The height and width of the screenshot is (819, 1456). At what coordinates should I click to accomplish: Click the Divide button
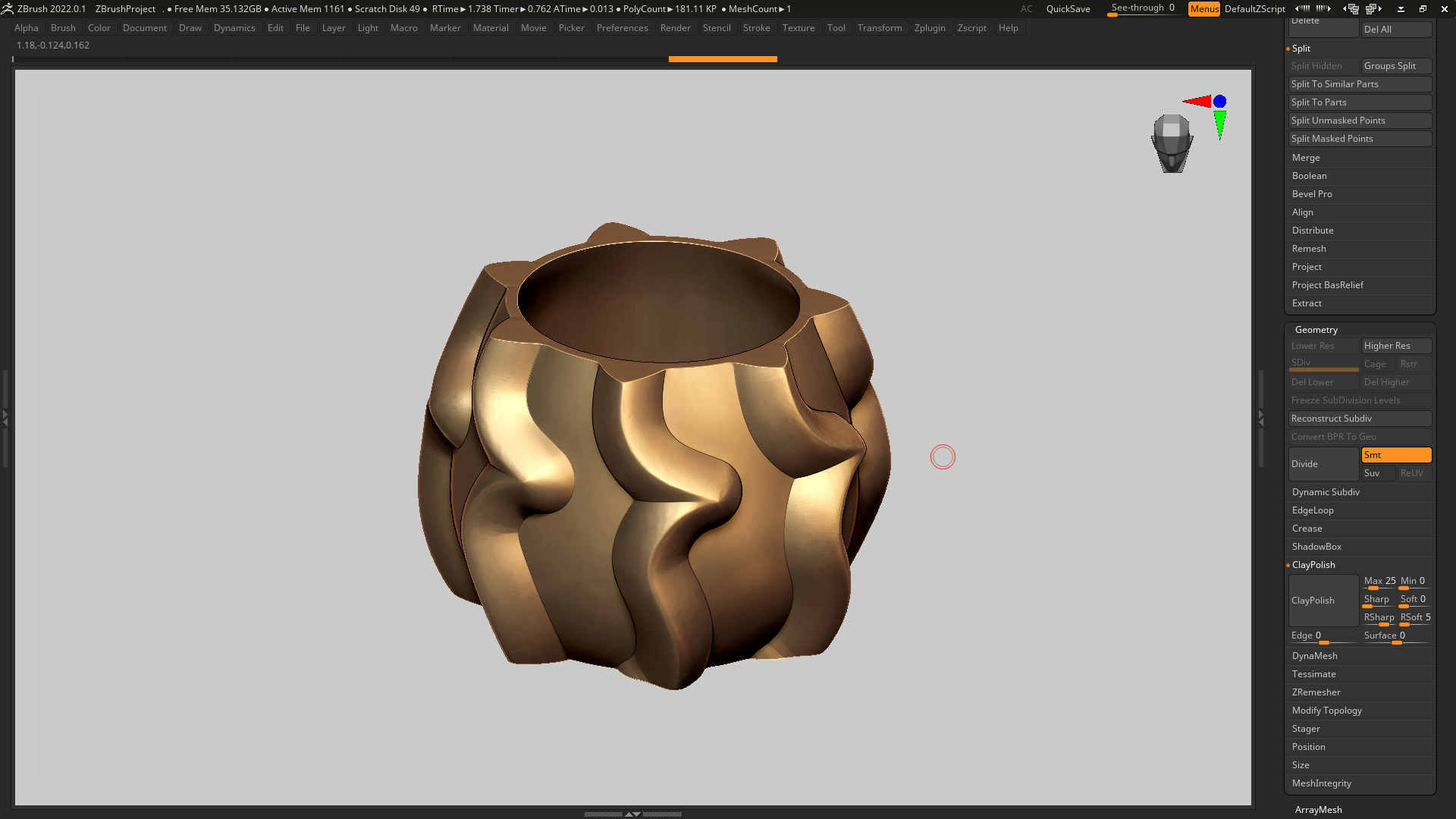coord(1323,464)
